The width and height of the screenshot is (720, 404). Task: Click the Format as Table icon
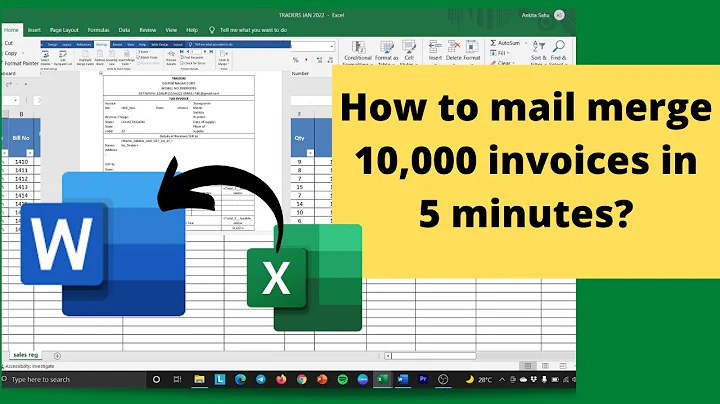click(x=386, y=48)
